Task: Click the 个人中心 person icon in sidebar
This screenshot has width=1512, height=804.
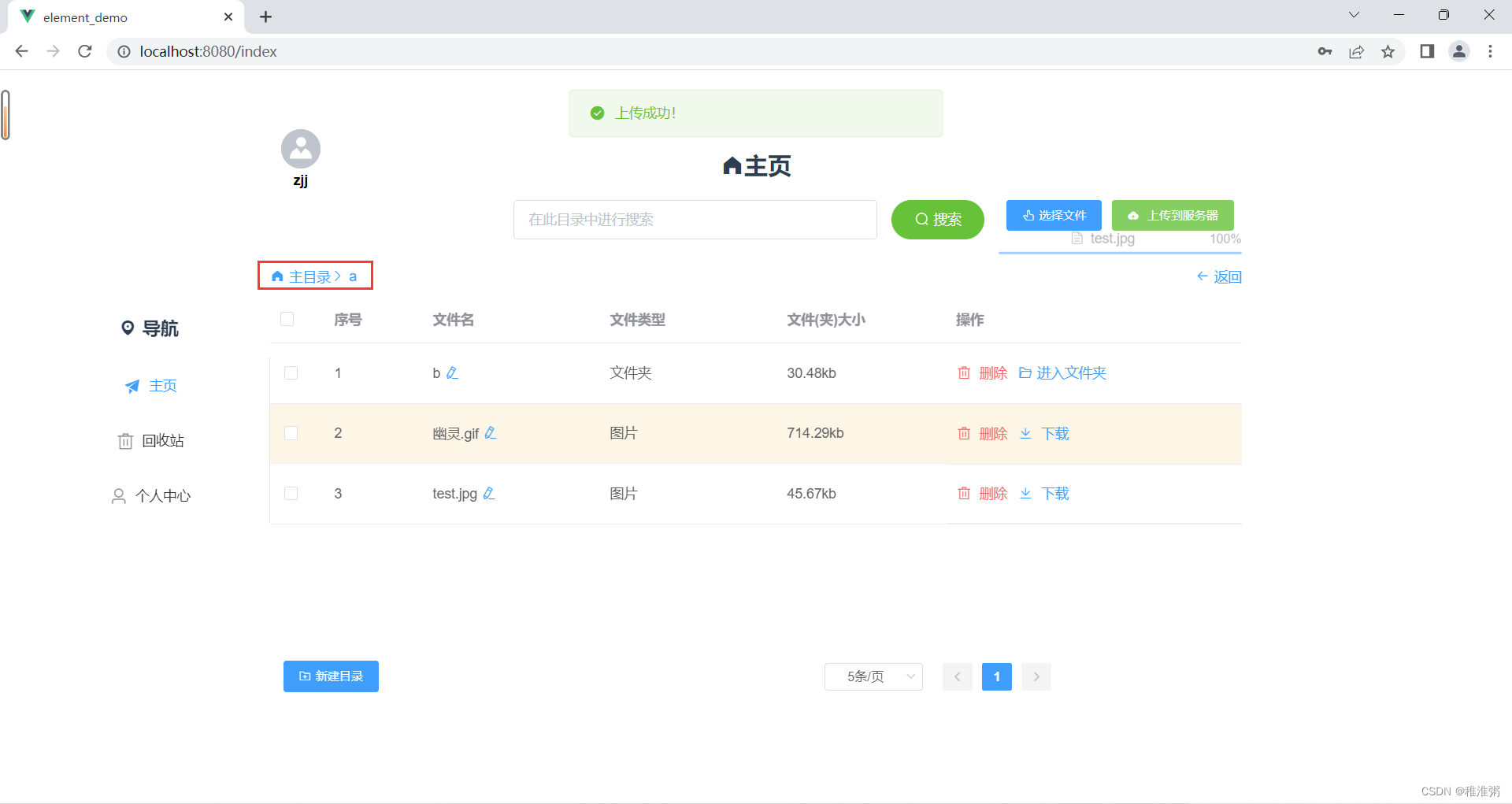Action: click(x=119, y=495)
